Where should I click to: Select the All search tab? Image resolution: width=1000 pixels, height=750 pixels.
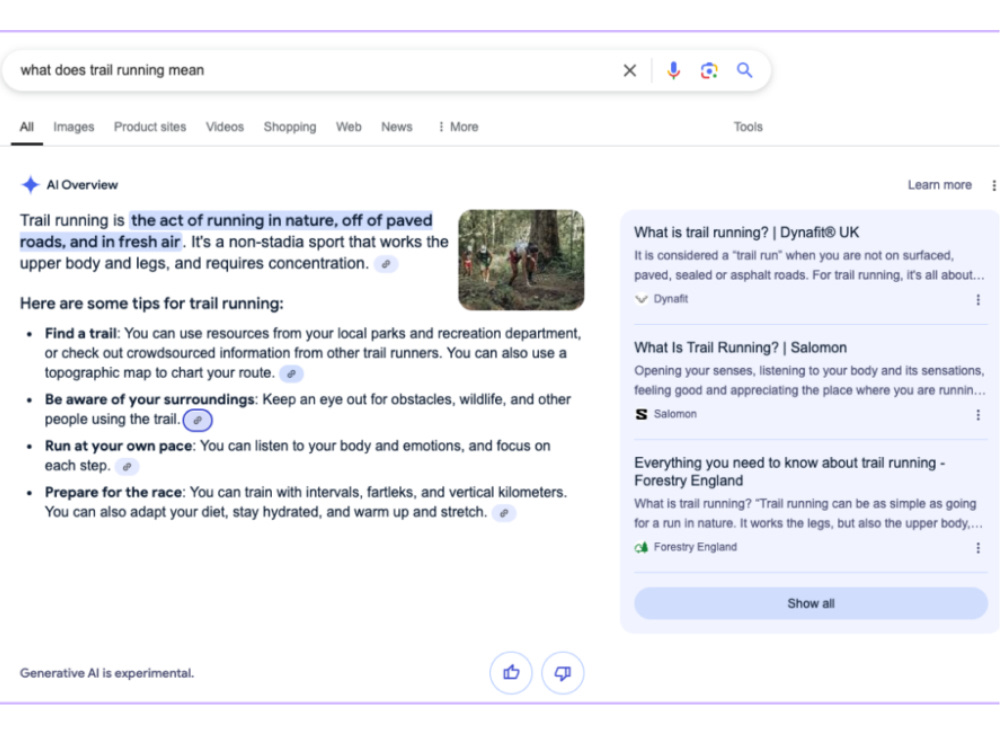pyautogui.click(x=27, y=127)
